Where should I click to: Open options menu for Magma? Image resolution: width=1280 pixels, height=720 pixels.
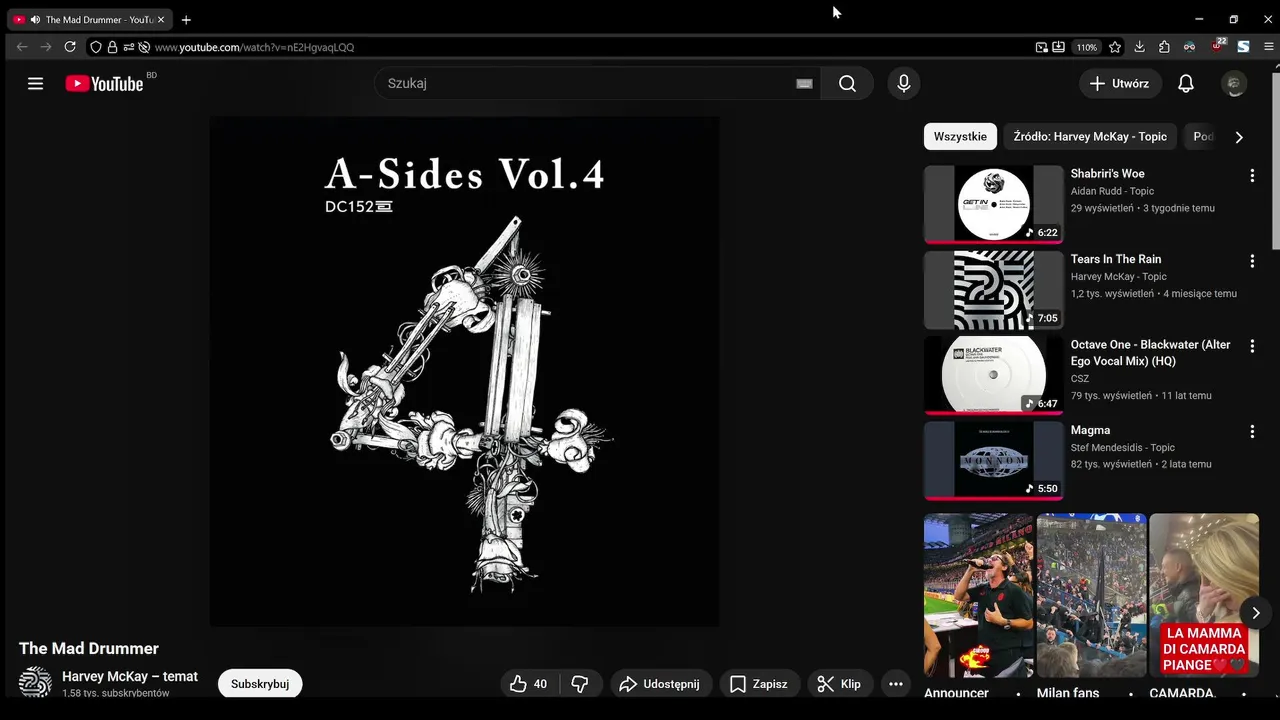pos(1252,432)
